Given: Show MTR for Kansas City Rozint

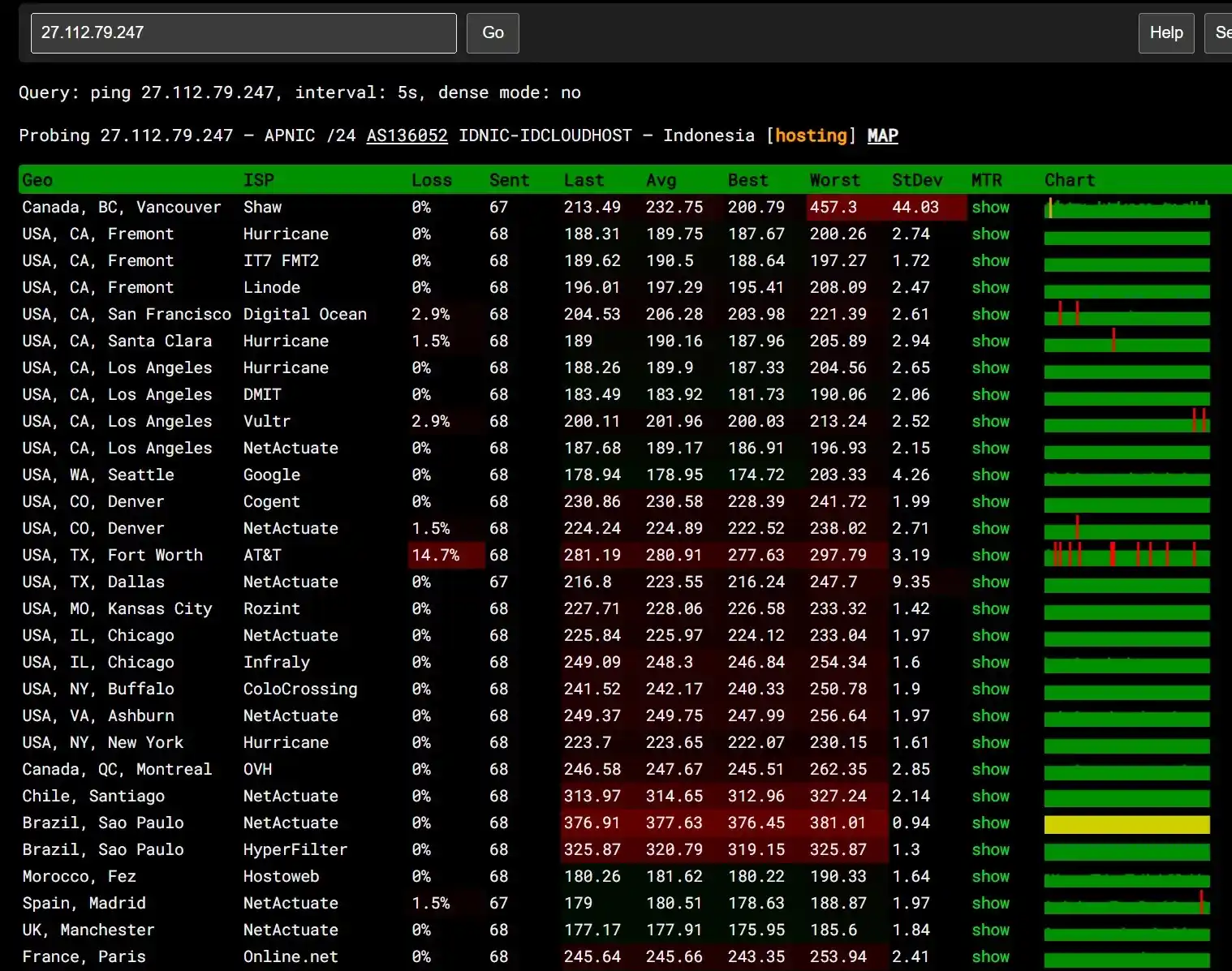Looking at the screenshot, I should 991,609.
